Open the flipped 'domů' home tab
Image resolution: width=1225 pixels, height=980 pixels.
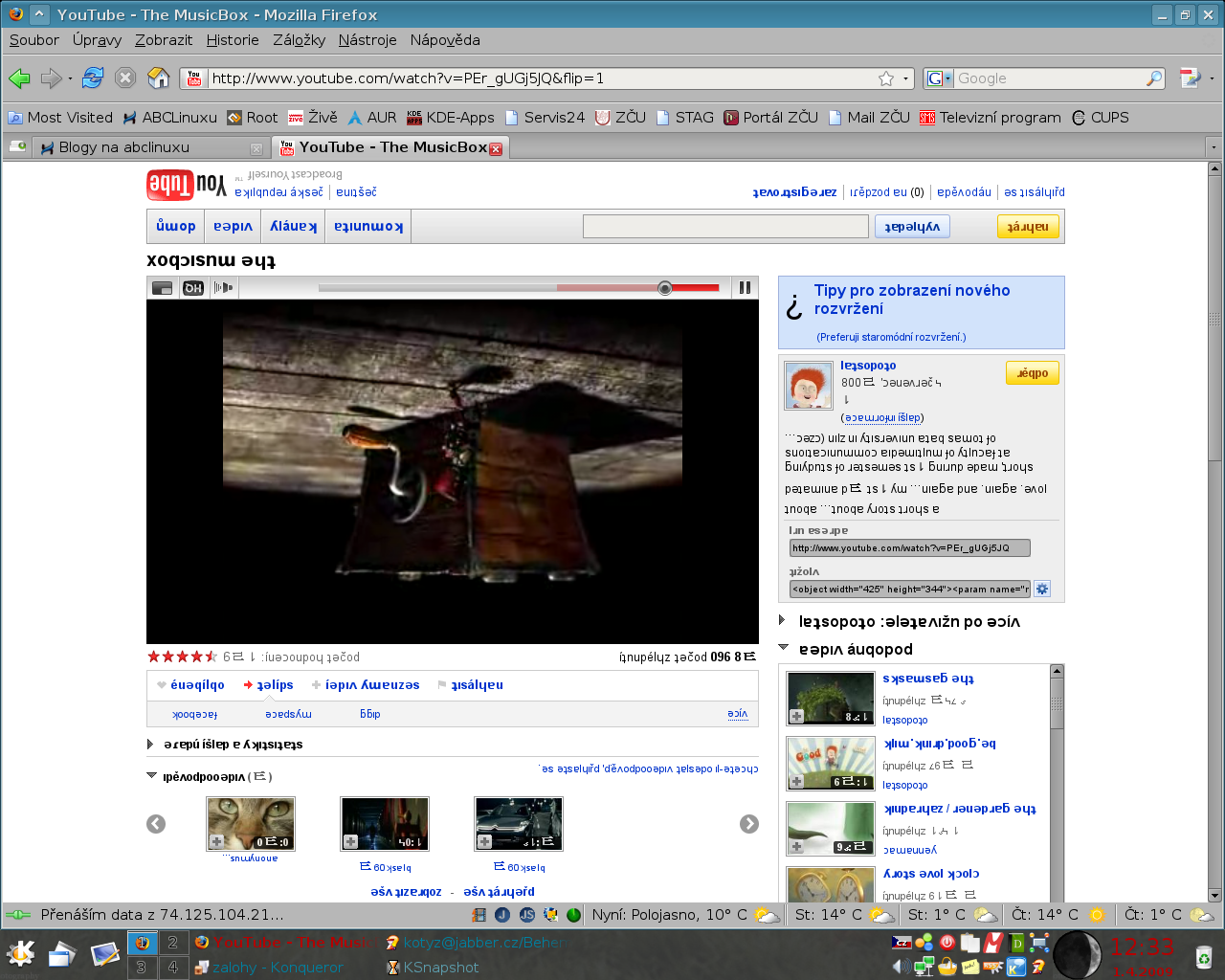pyautogui.click(x=176, y=226)
